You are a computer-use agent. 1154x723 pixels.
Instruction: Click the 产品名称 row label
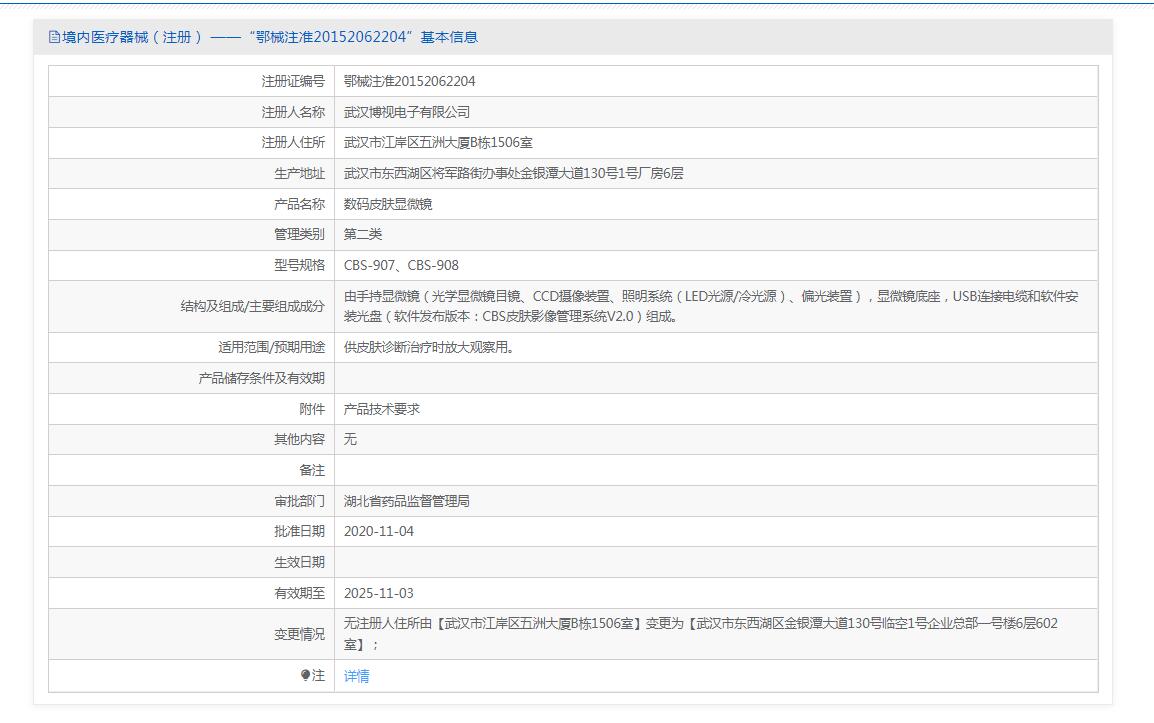coord(300,204)
